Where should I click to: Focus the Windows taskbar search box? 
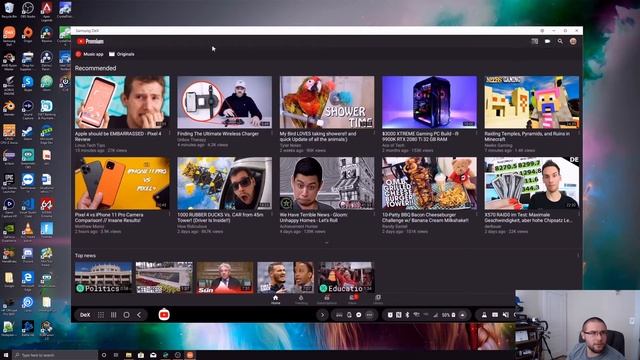click(56, 355)
